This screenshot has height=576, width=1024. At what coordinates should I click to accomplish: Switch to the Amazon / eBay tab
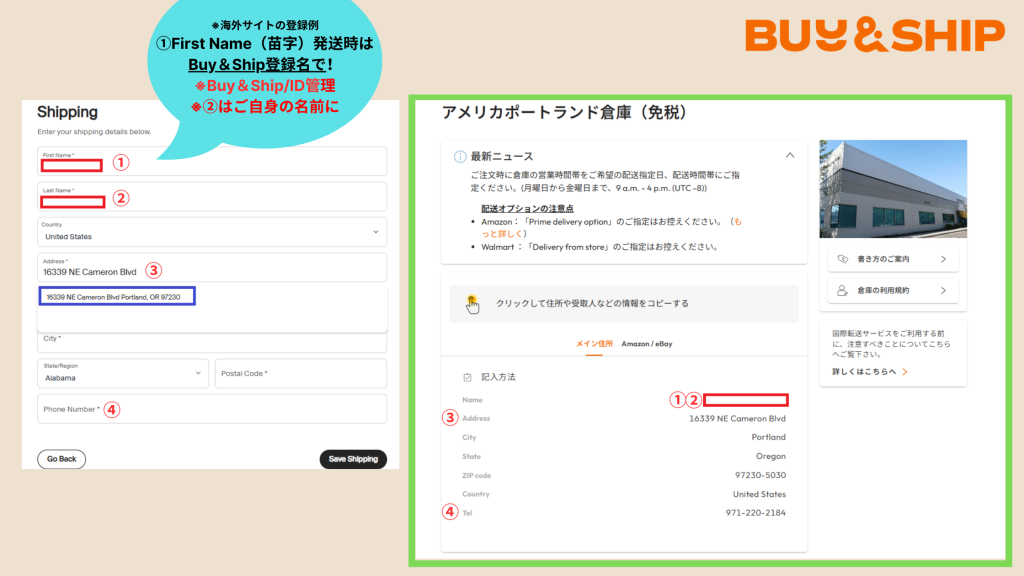(x=647, y=344)
